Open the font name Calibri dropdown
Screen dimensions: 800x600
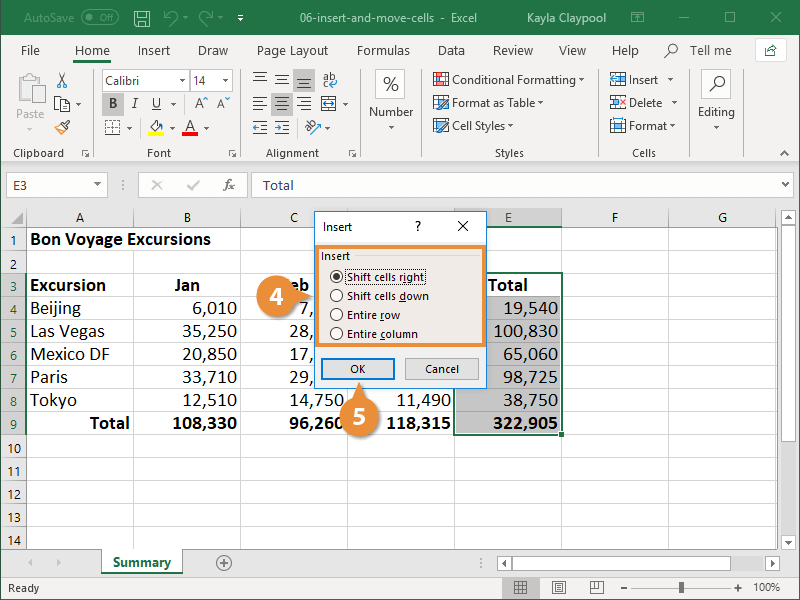pos(182,81)
